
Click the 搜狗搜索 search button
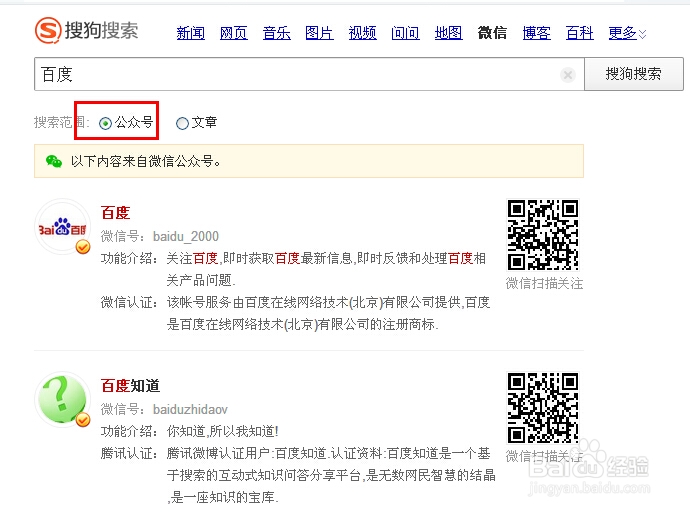[634, 74]
